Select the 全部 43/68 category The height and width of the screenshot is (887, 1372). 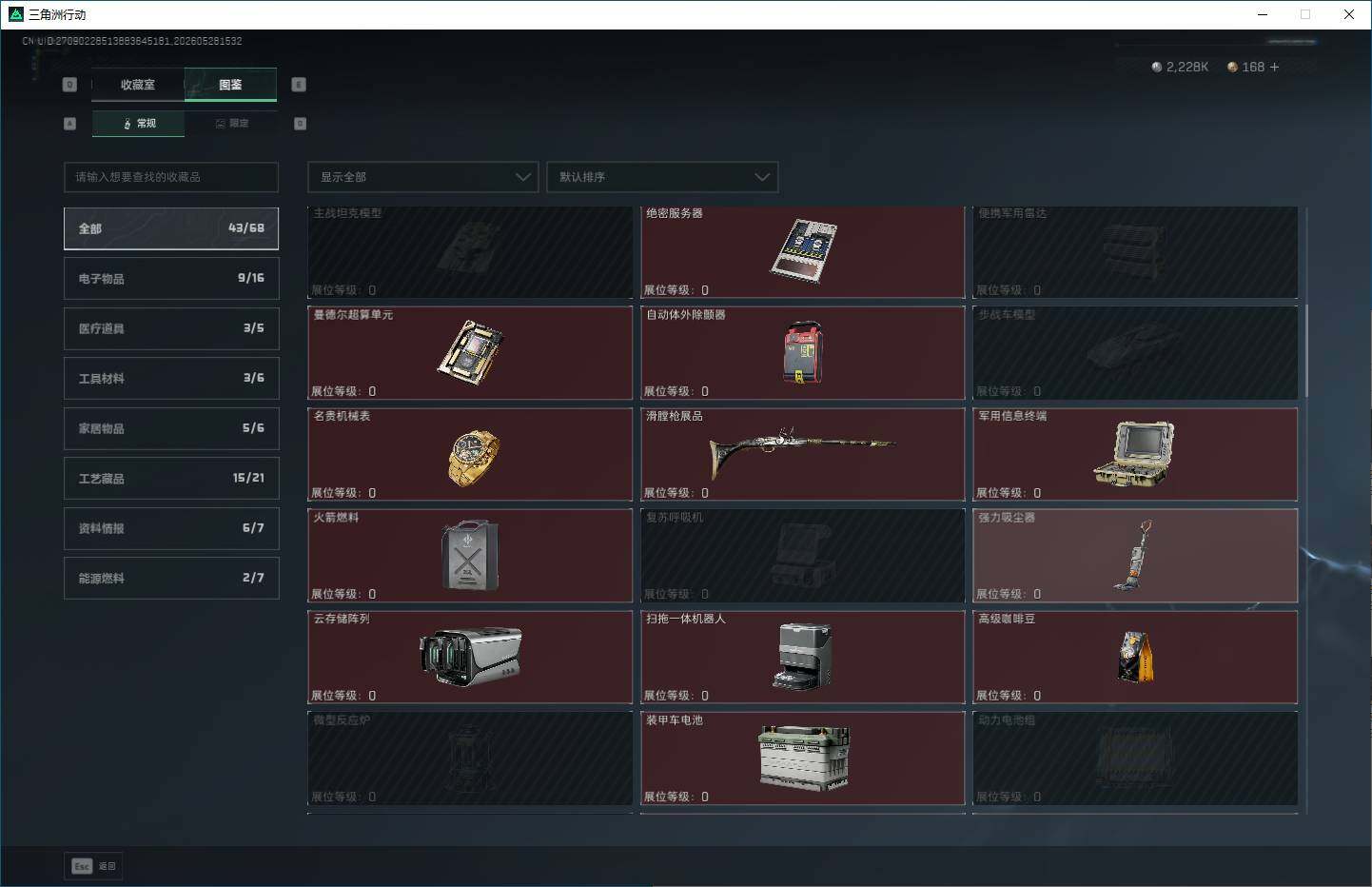click(x=171, y=228)
